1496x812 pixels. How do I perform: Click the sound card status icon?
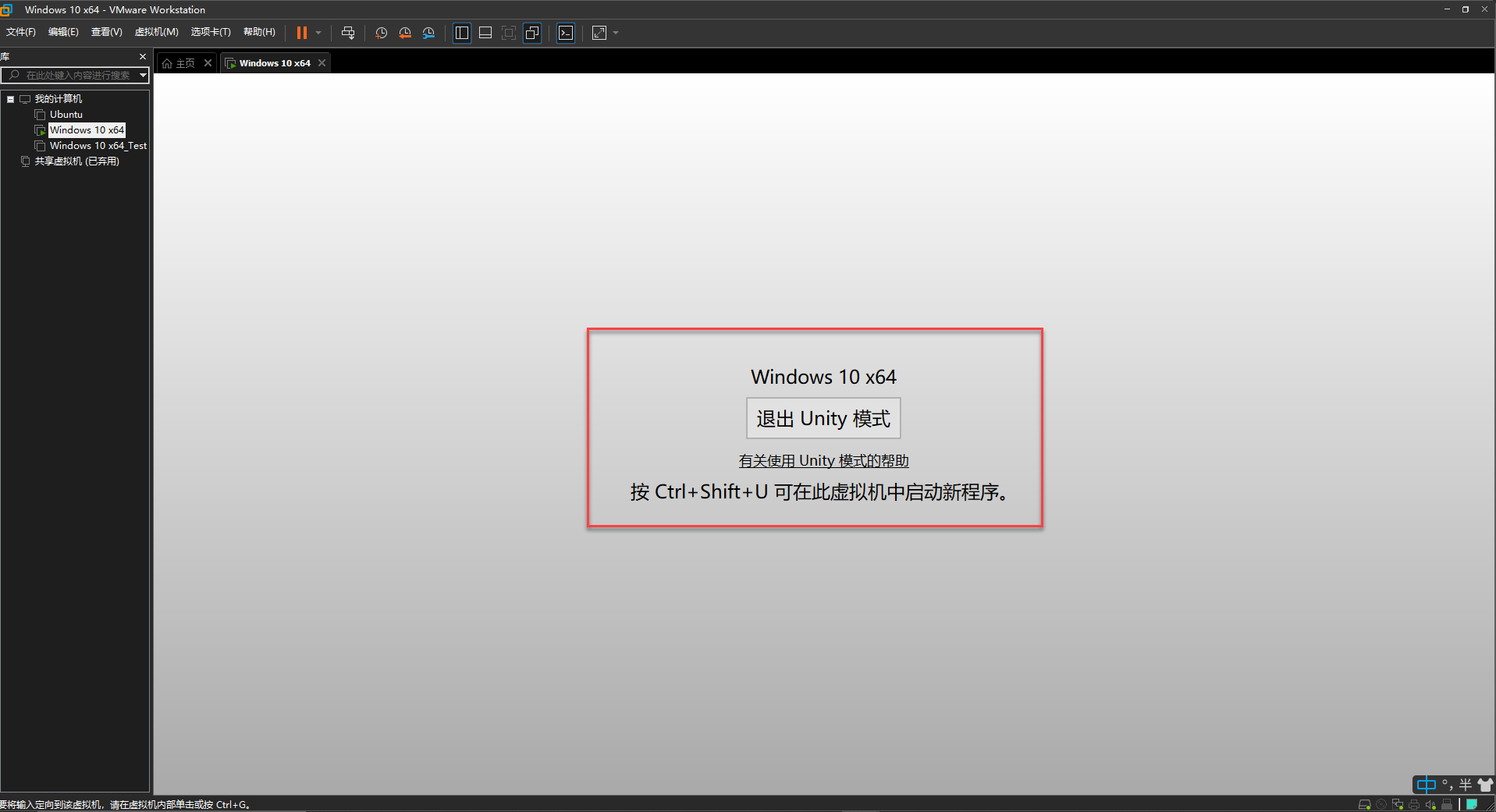[1430, 805]
